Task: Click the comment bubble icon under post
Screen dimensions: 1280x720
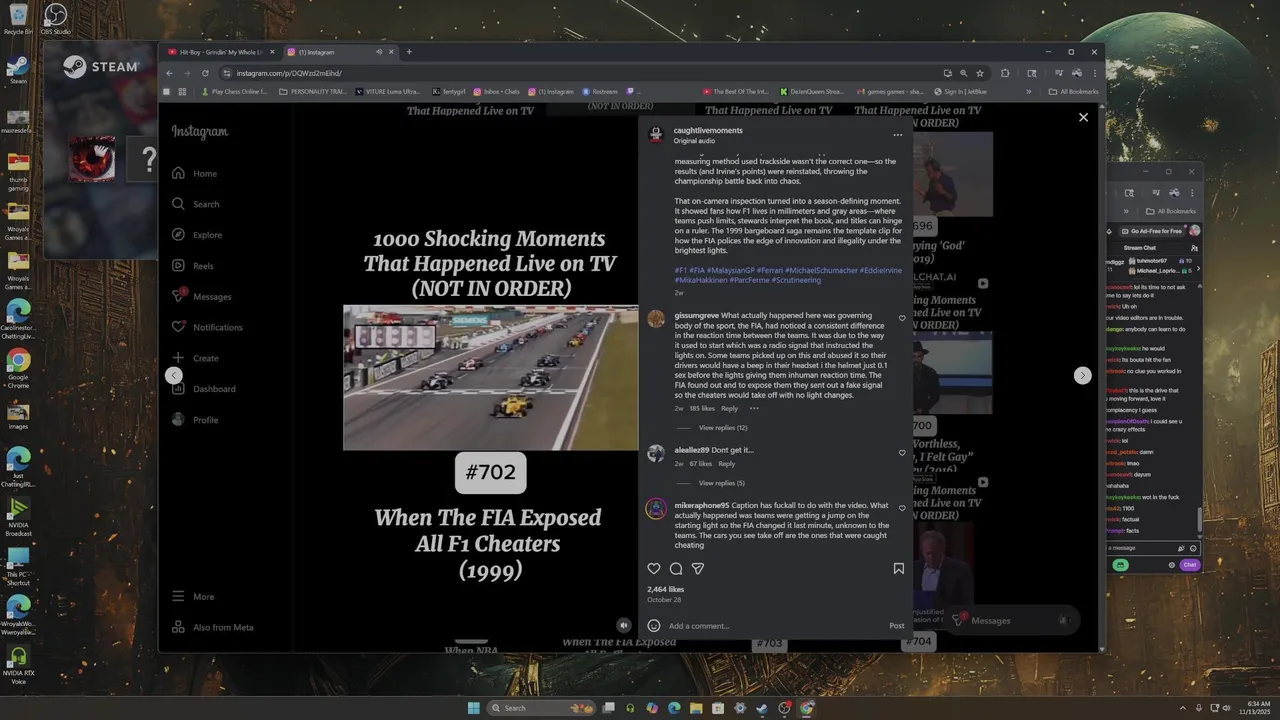Action: (676, 568)
